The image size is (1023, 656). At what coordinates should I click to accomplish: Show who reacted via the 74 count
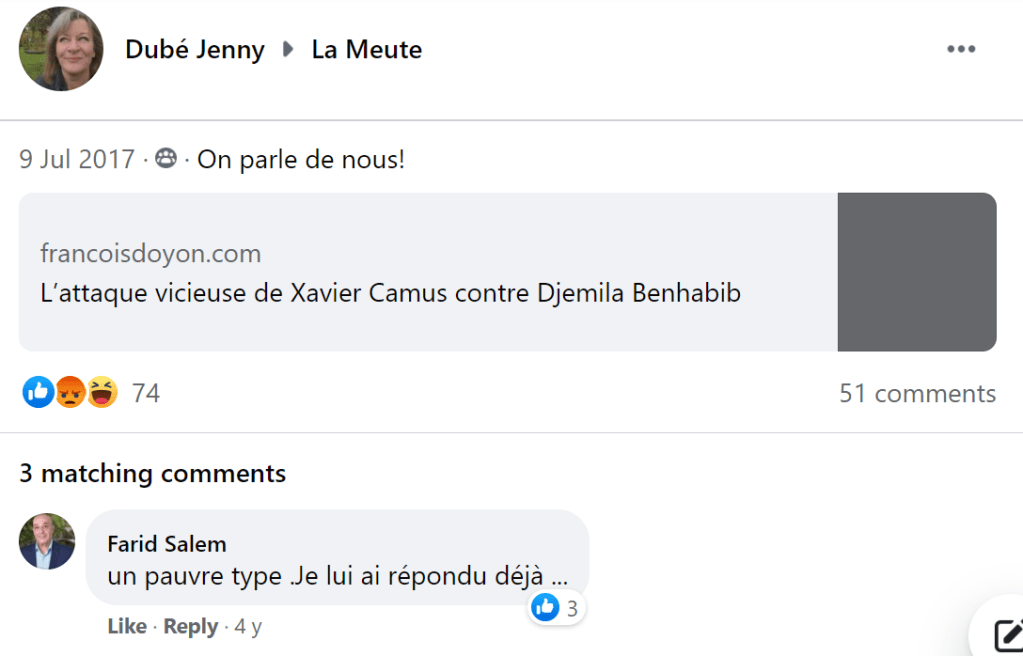pyautogui.click(x=146, y=393)
